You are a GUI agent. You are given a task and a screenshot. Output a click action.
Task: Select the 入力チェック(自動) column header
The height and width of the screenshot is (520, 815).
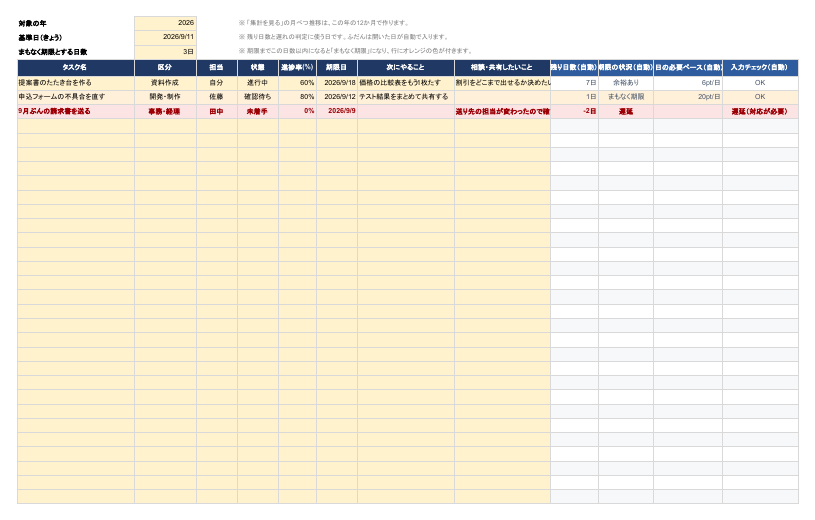pos(760,68)
